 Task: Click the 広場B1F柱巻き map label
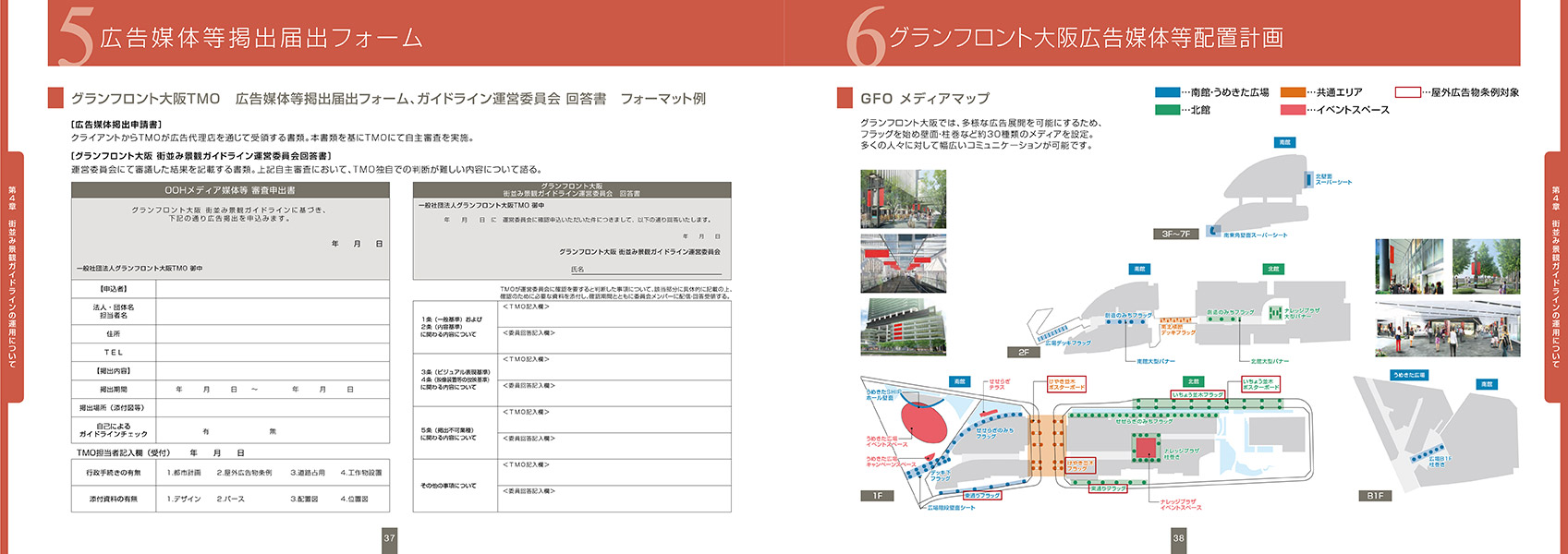coord(1440,460)
